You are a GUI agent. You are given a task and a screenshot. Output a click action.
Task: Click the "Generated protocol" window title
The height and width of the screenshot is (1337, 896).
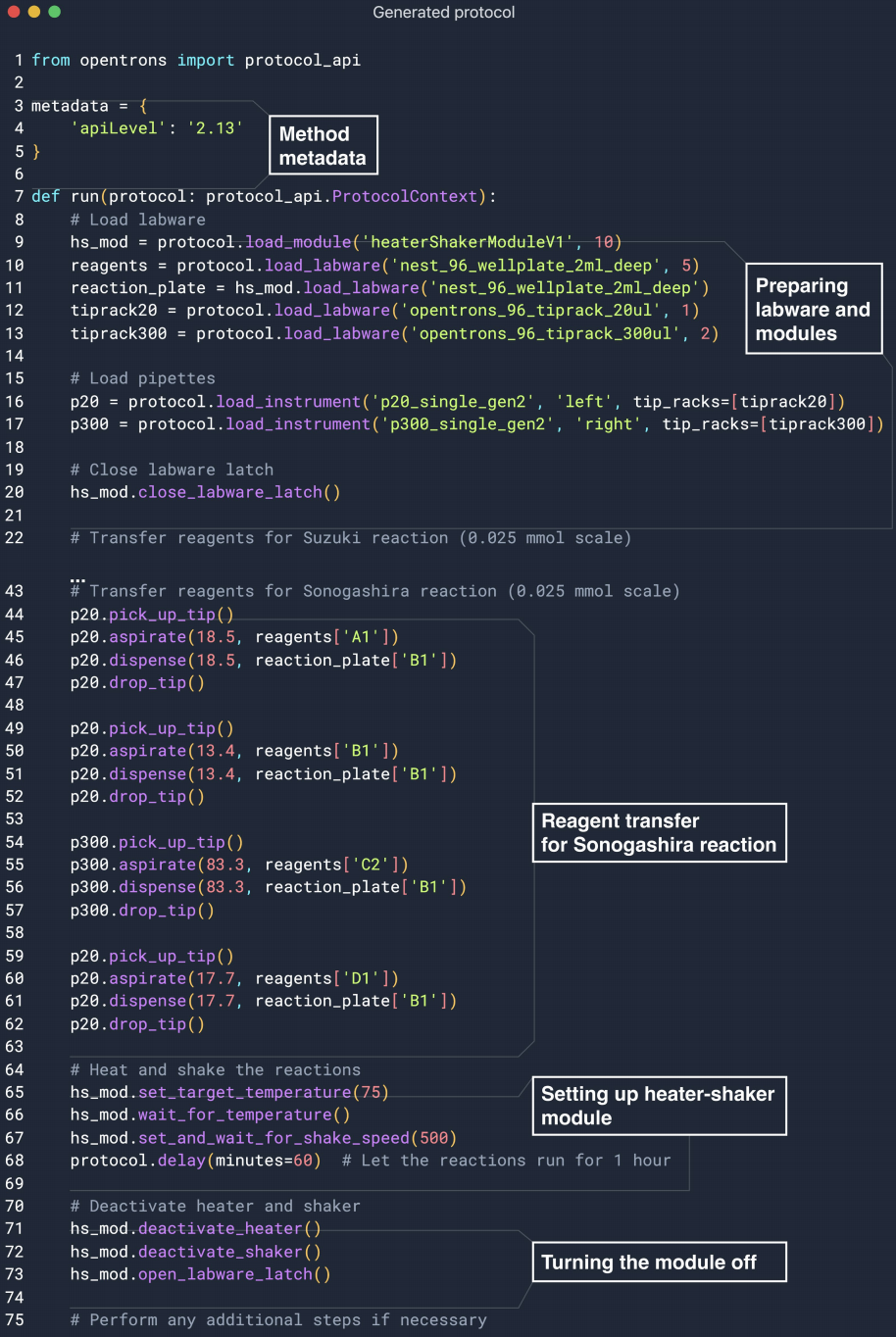coord(443,13)
